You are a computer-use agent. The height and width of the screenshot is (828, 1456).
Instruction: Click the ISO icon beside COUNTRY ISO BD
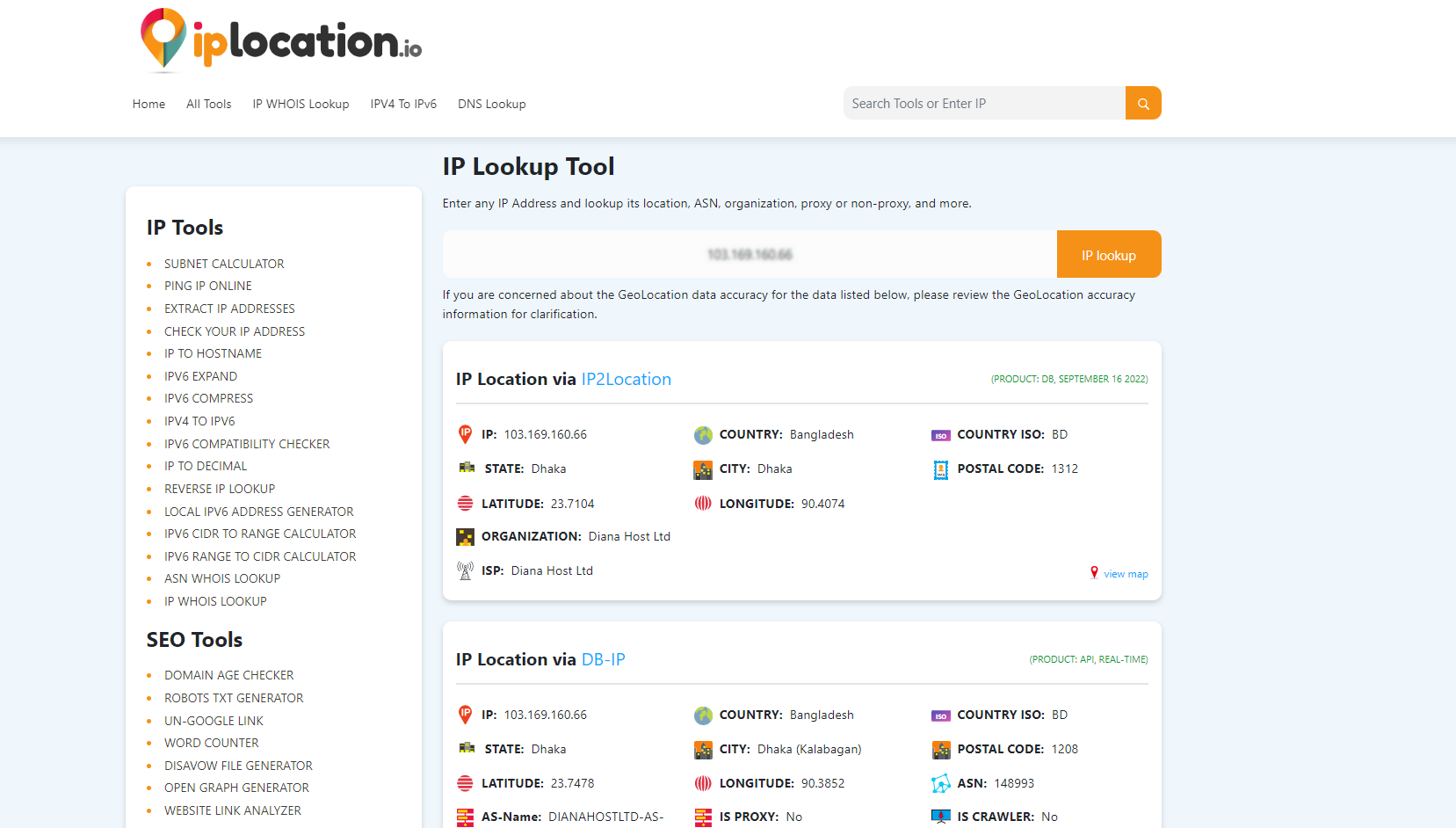940,433
